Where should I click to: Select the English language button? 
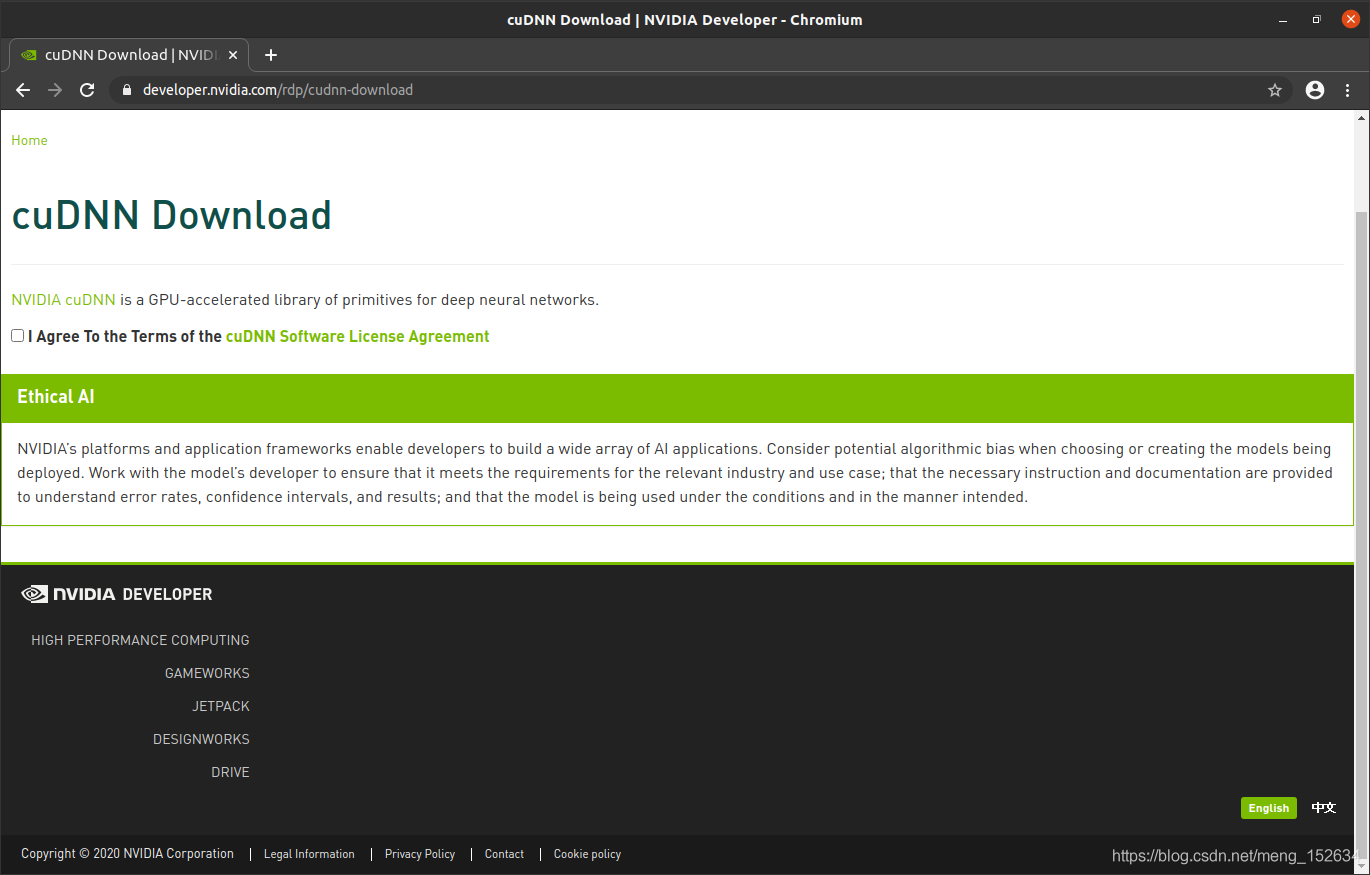click(1269, 808)
